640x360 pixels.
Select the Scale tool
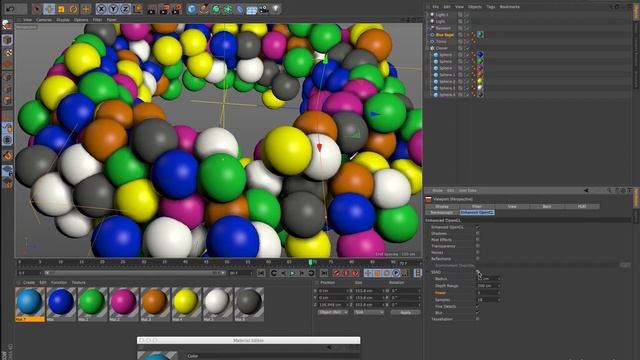click(61, 9)
